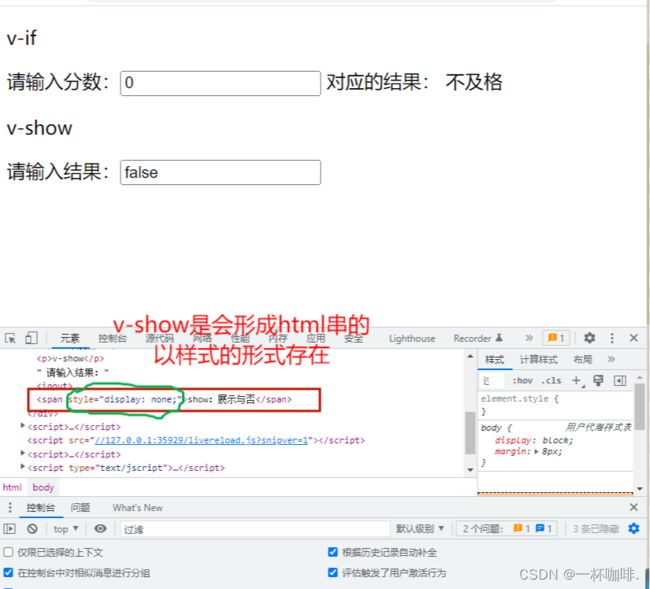
Task: Select the drawer 控制台 tab
Action: pyautogui.click(x=41, y=507)
